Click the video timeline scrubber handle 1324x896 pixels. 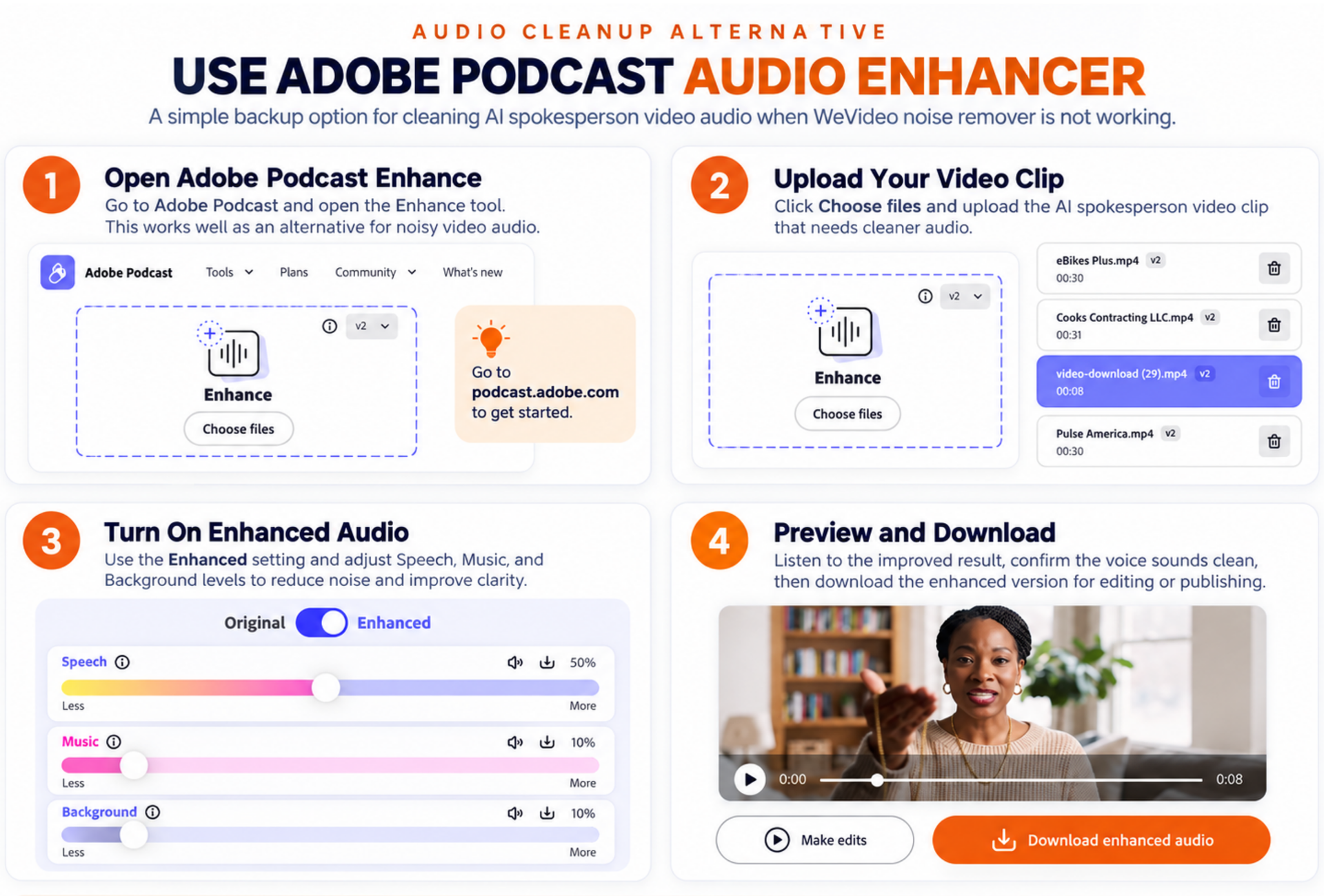tap(877, 780)
